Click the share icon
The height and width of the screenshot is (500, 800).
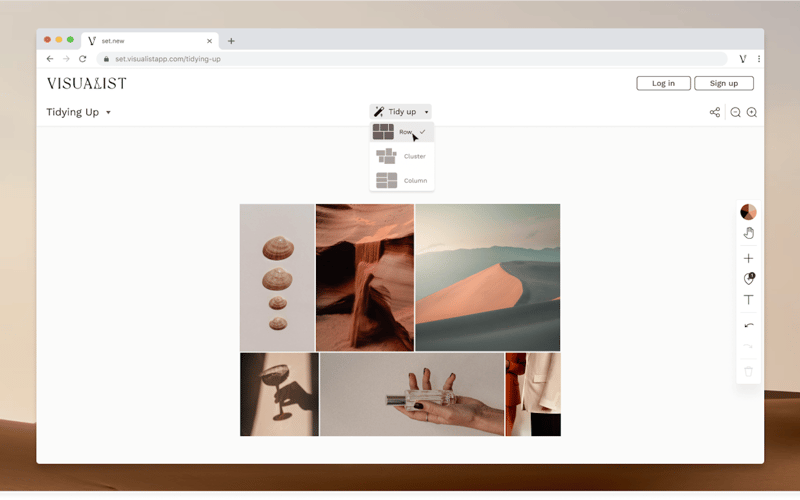click(715, 112)
